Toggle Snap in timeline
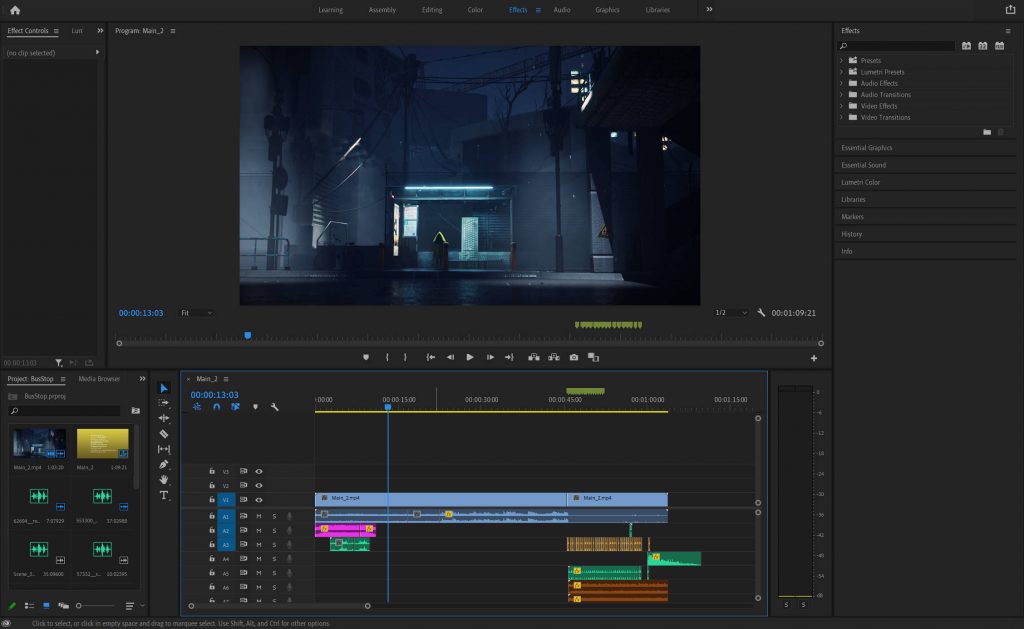 pyautogui.click(x=216, y=407)
